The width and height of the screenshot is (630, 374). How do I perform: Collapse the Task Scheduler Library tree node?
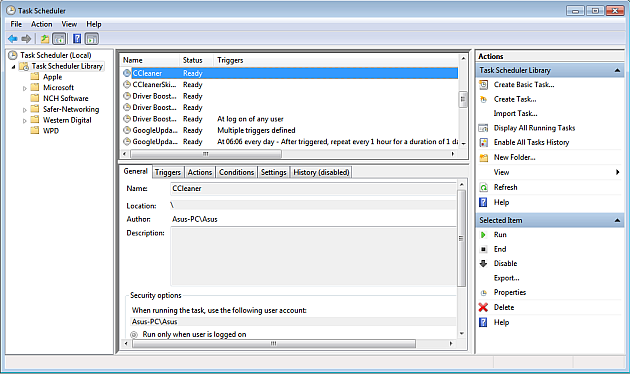click(x=13, y=67)
